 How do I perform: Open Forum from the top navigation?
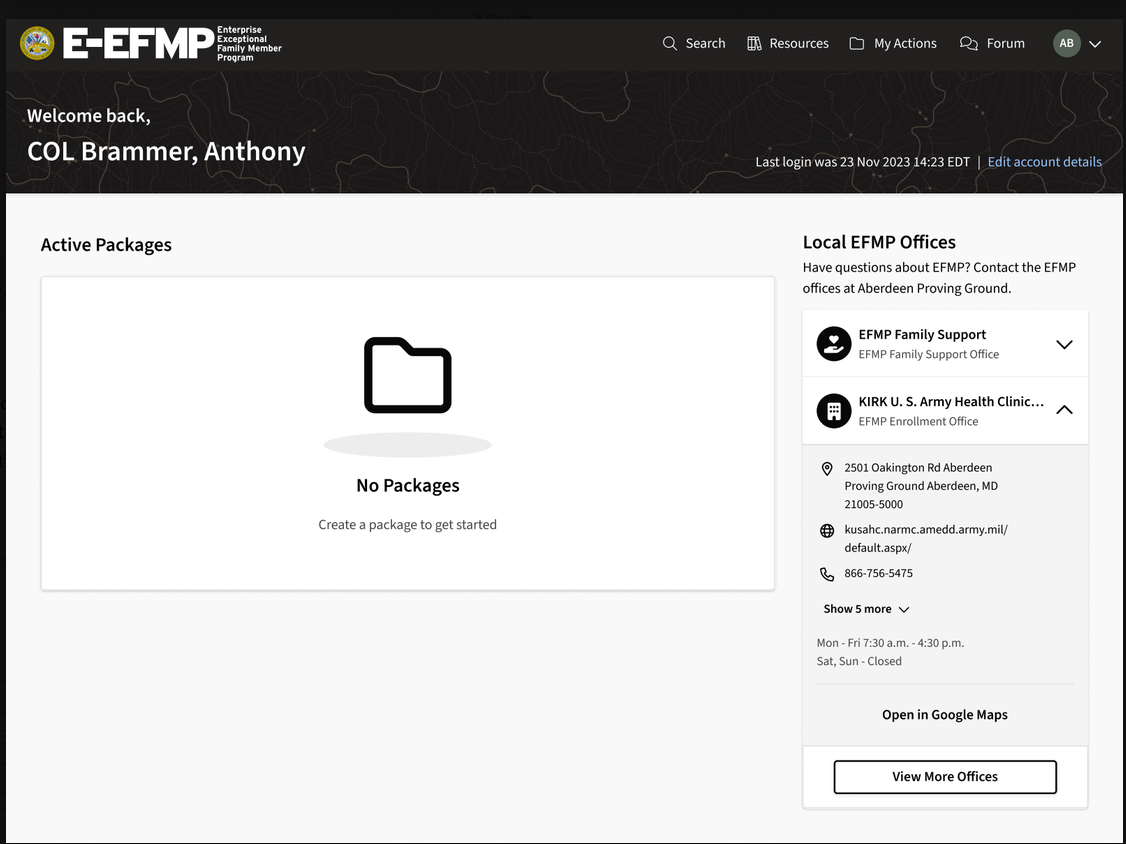[992, 43]
